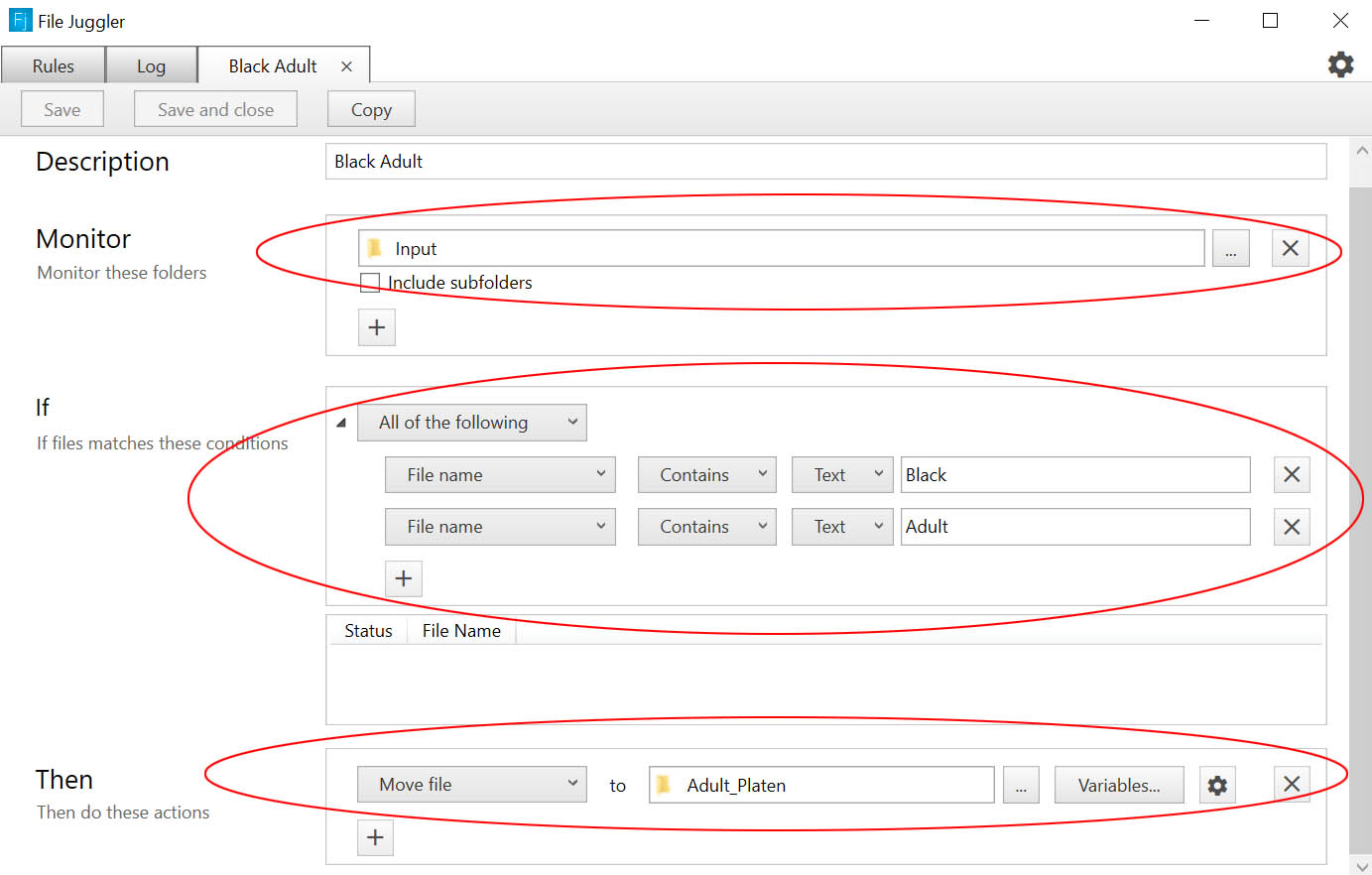Open the Variables dialog for the action
This screenshot has height=875, width=1372.
pos(1119,784)
